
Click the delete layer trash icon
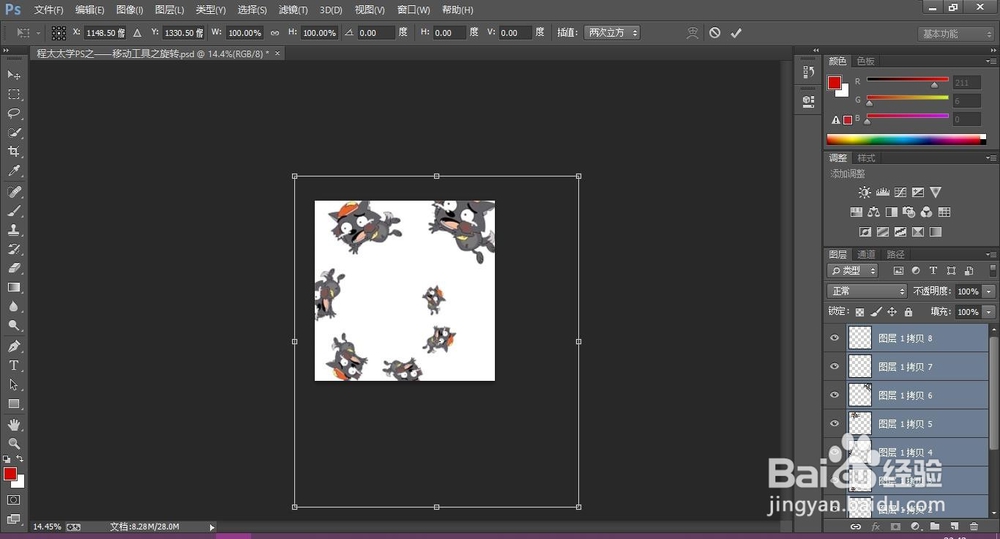973,526
